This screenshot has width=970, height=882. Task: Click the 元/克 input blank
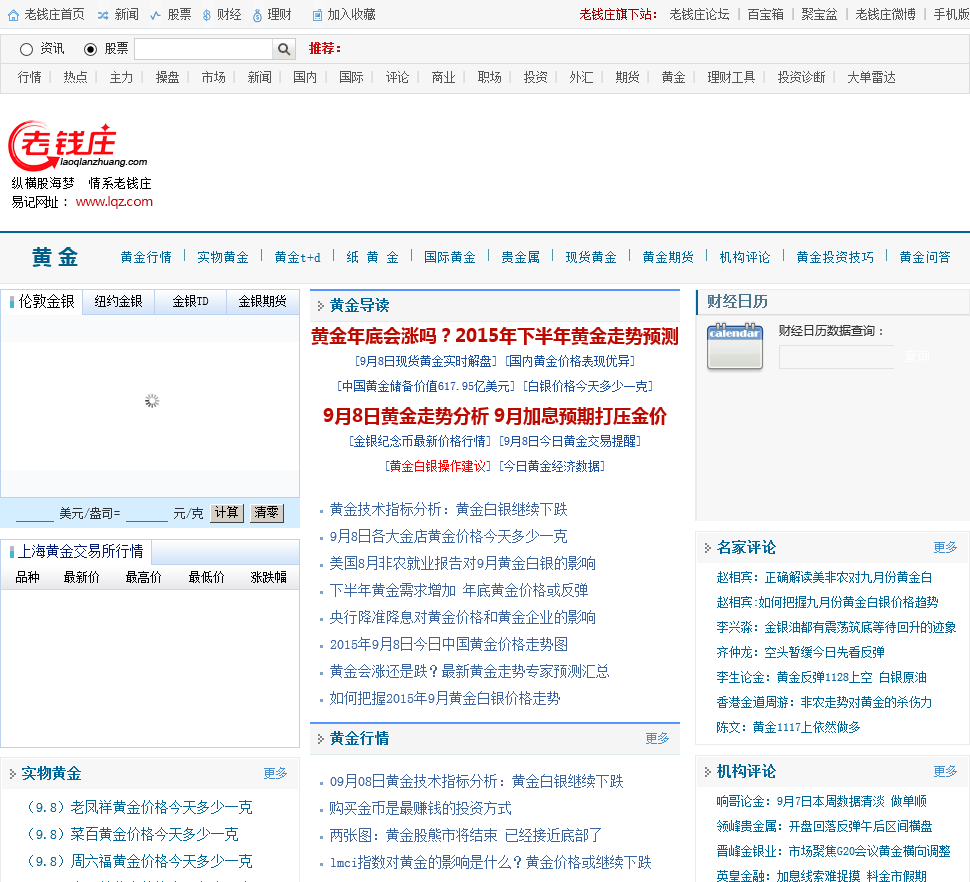[x=147, y=513]
